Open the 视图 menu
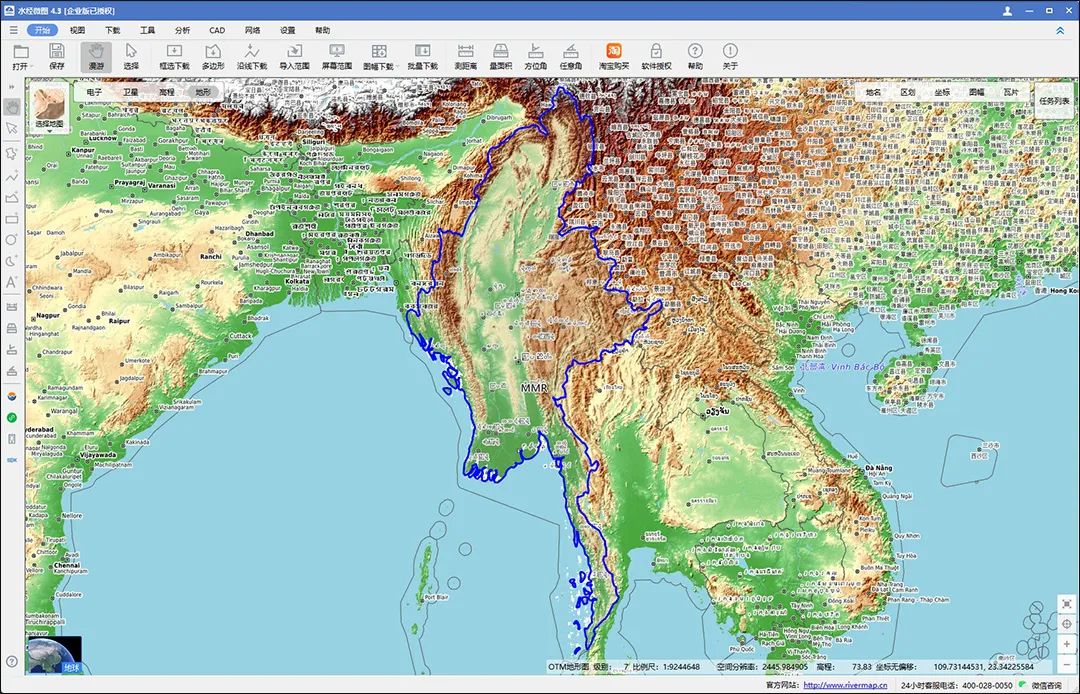The height and width of the screenshot is (694, 1080). 77,30
